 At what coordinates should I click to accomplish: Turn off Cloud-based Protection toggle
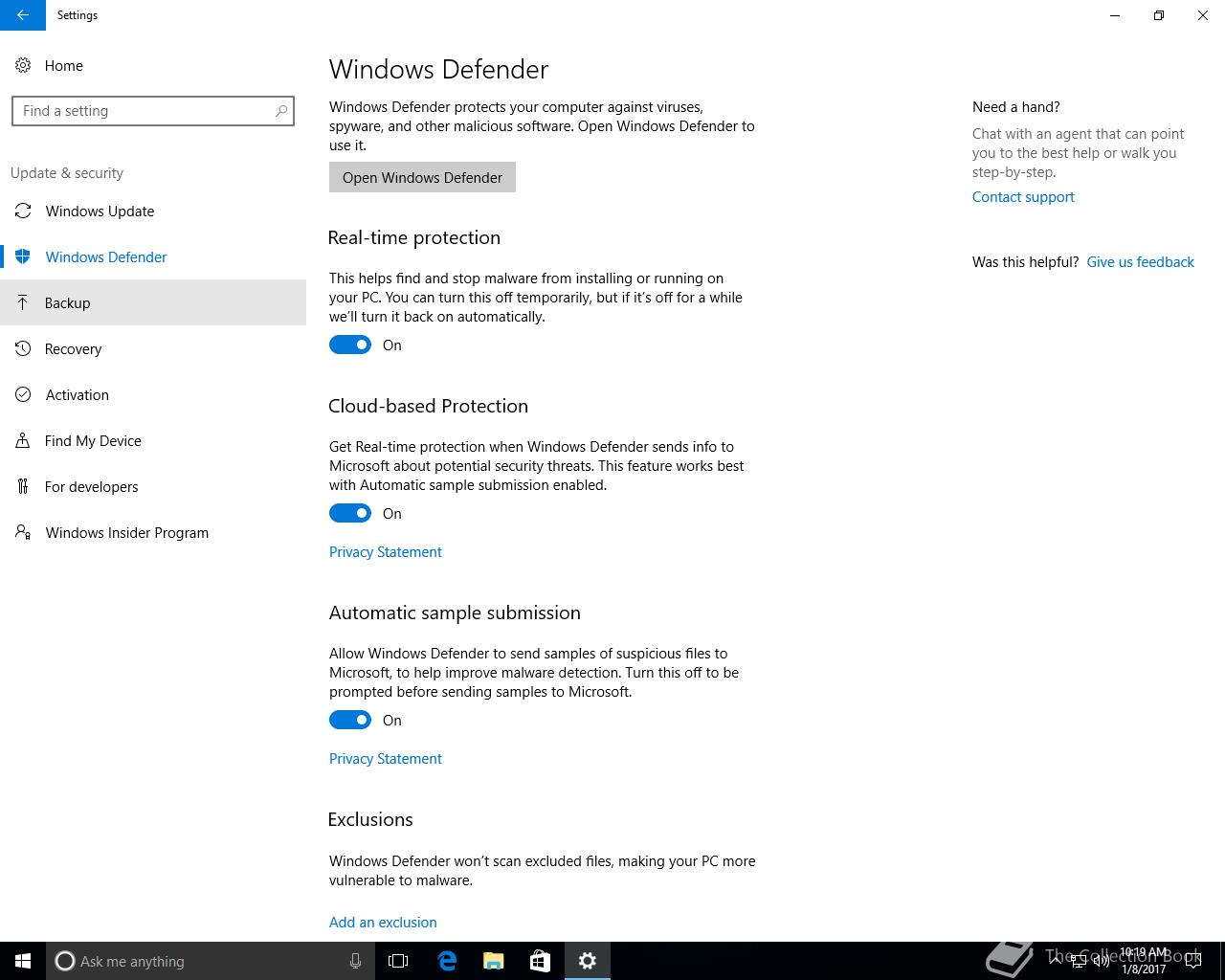click(350, 514)
